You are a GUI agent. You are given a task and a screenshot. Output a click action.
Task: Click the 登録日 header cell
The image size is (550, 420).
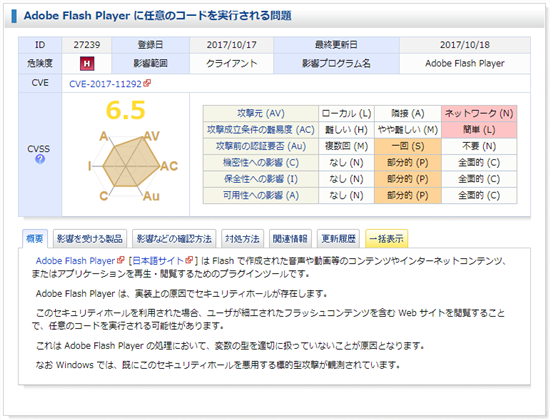click(150, 45)
